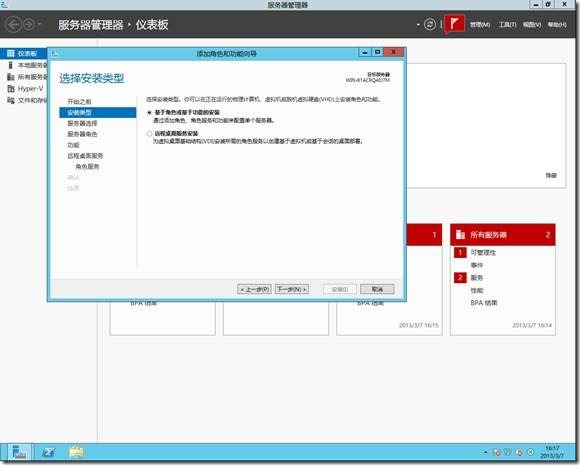The height and width of the screenshot is (465, 580).
Task: Show hidden tray icons arrow
Action: pos(485,452)
